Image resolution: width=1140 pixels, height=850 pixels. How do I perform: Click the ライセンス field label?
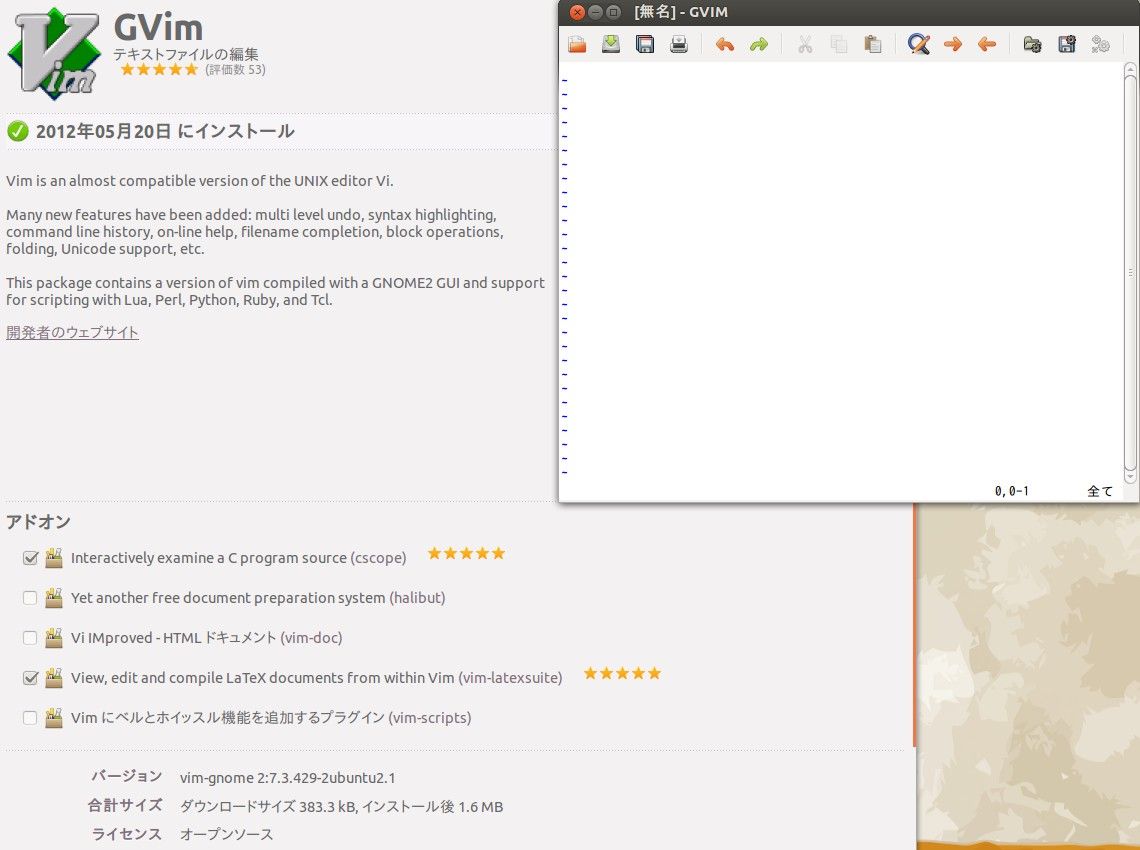pyautogui.click(x=127, y=834)
